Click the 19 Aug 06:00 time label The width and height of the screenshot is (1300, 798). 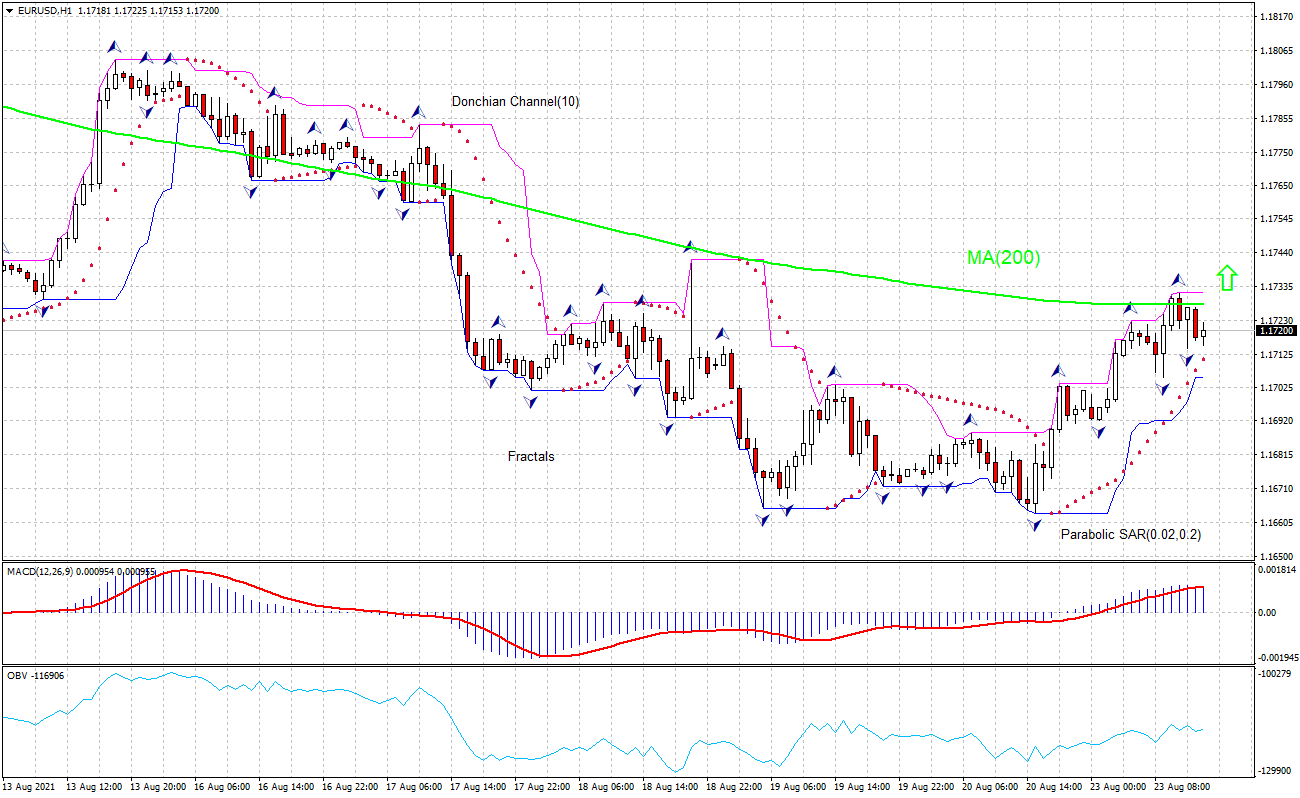[x=799, y=787]
